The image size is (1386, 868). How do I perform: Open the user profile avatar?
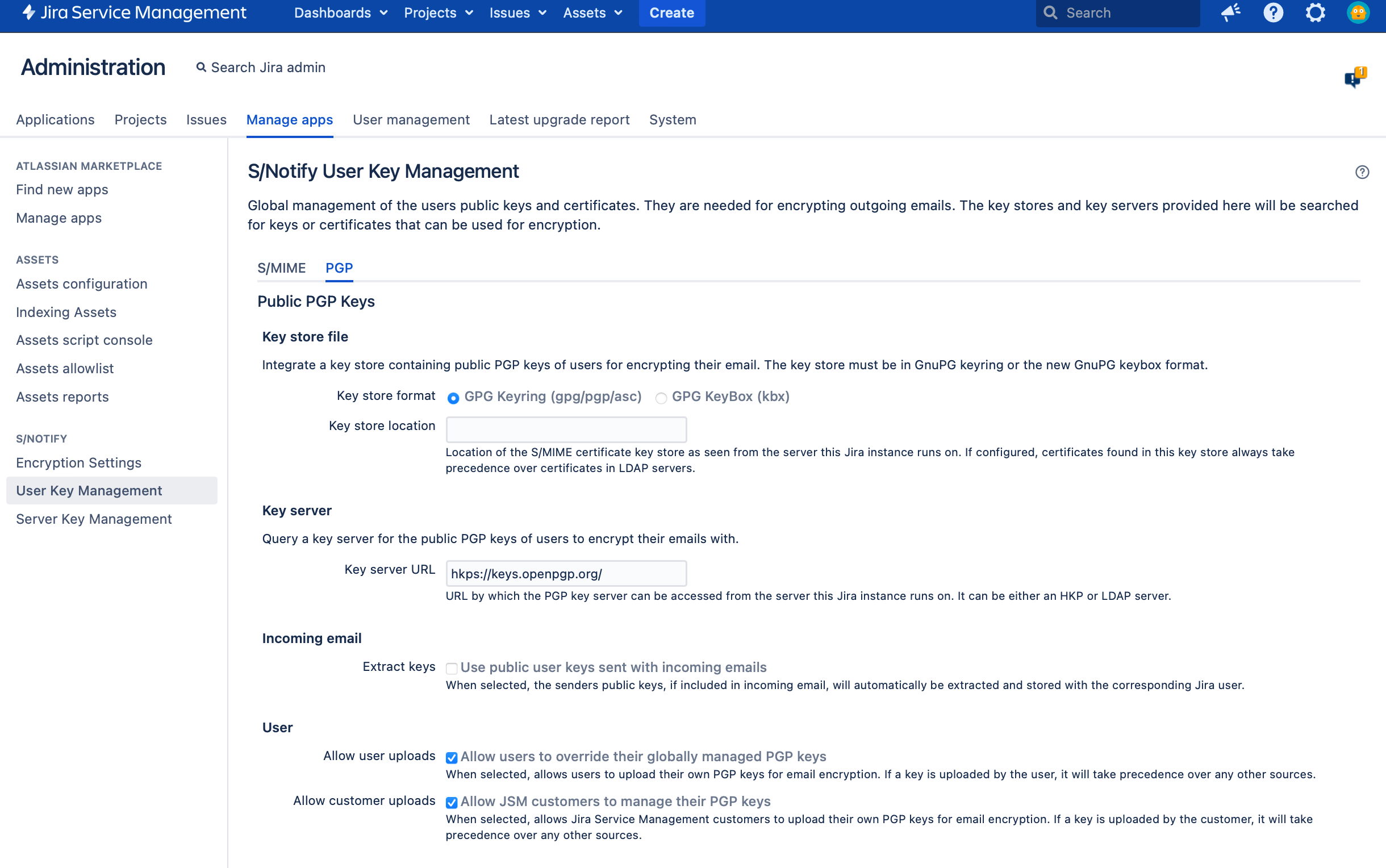click(1358, 12)
